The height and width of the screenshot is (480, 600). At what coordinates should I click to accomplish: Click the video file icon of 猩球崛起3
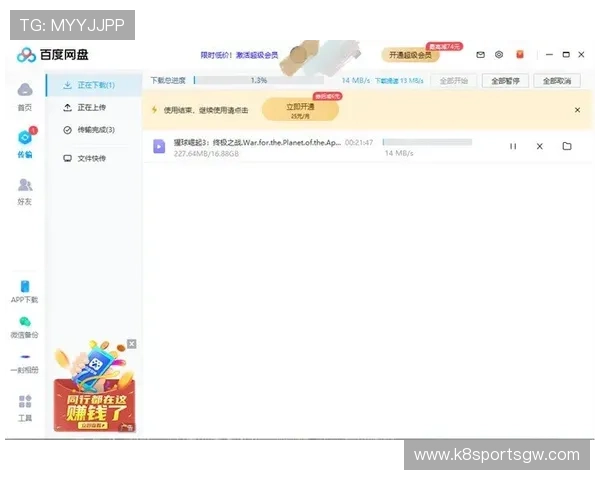[159, 146]
